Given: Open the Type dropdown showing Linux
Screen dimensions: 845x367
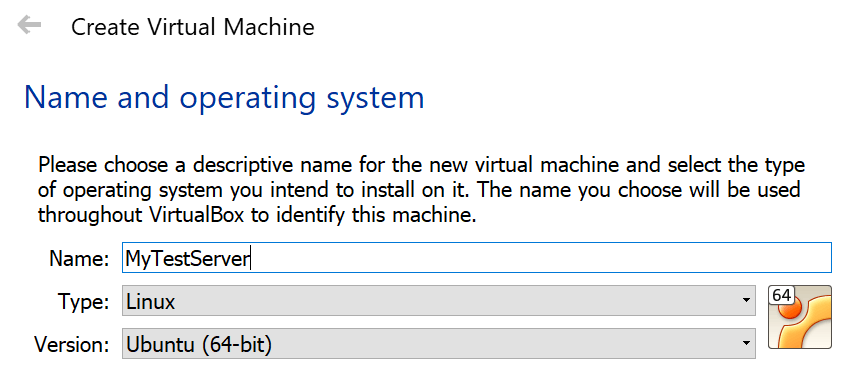Looking at the screenshot, I should tap(439, 301).
